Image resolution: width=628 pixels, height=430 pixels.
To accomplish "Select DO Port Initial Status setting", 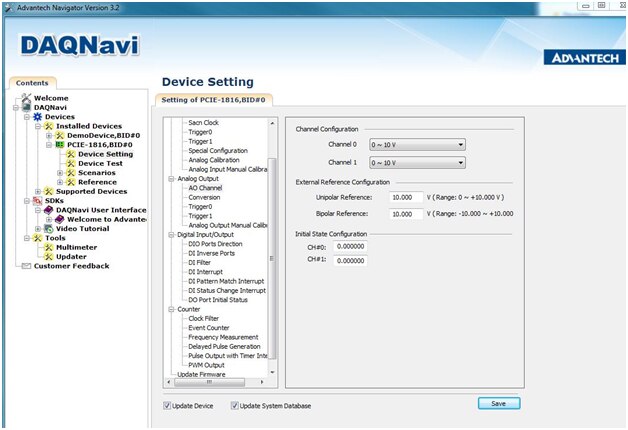I will 218,299.
